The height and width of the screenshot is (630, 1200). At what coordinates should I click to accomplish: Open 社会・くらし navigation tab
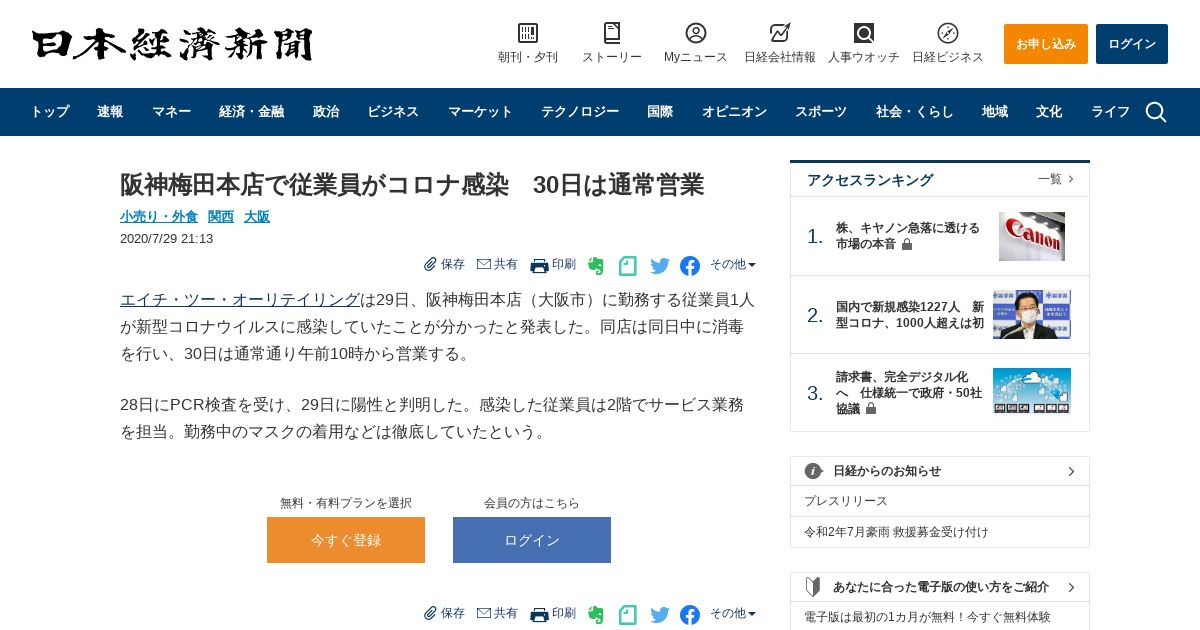click(x=915, y=112)
